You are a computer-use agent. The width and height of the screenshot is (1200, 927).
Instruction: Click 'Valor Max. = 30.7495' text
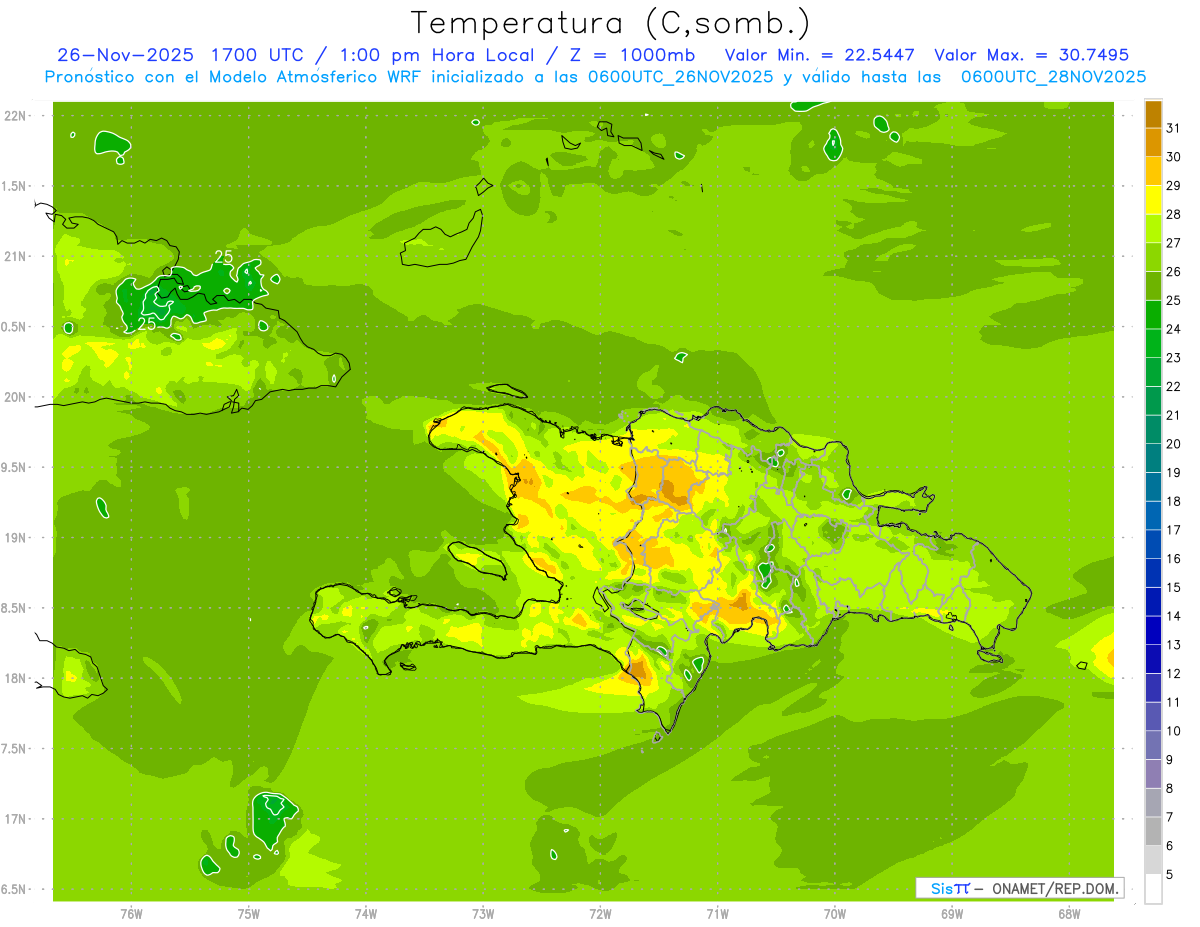1031,55
